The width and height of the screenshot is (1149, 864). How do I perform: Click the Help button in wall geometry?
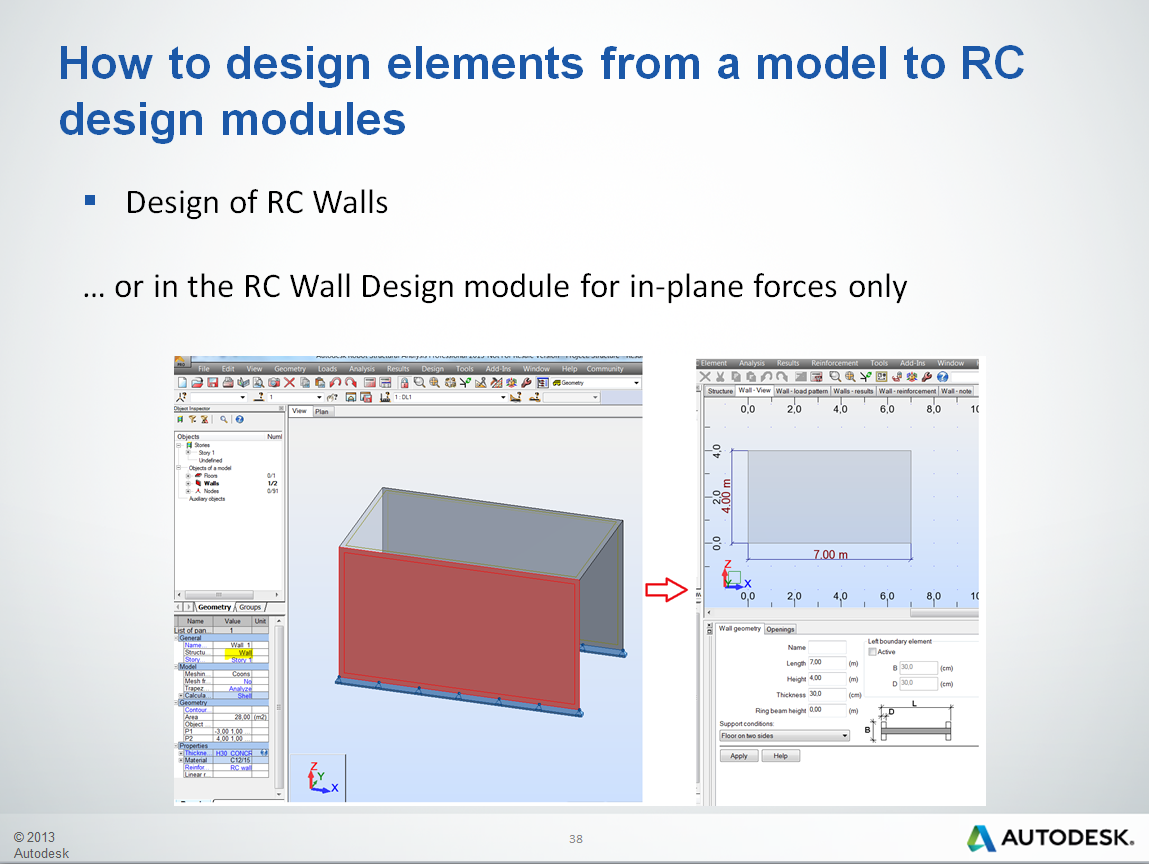(780, 756)
